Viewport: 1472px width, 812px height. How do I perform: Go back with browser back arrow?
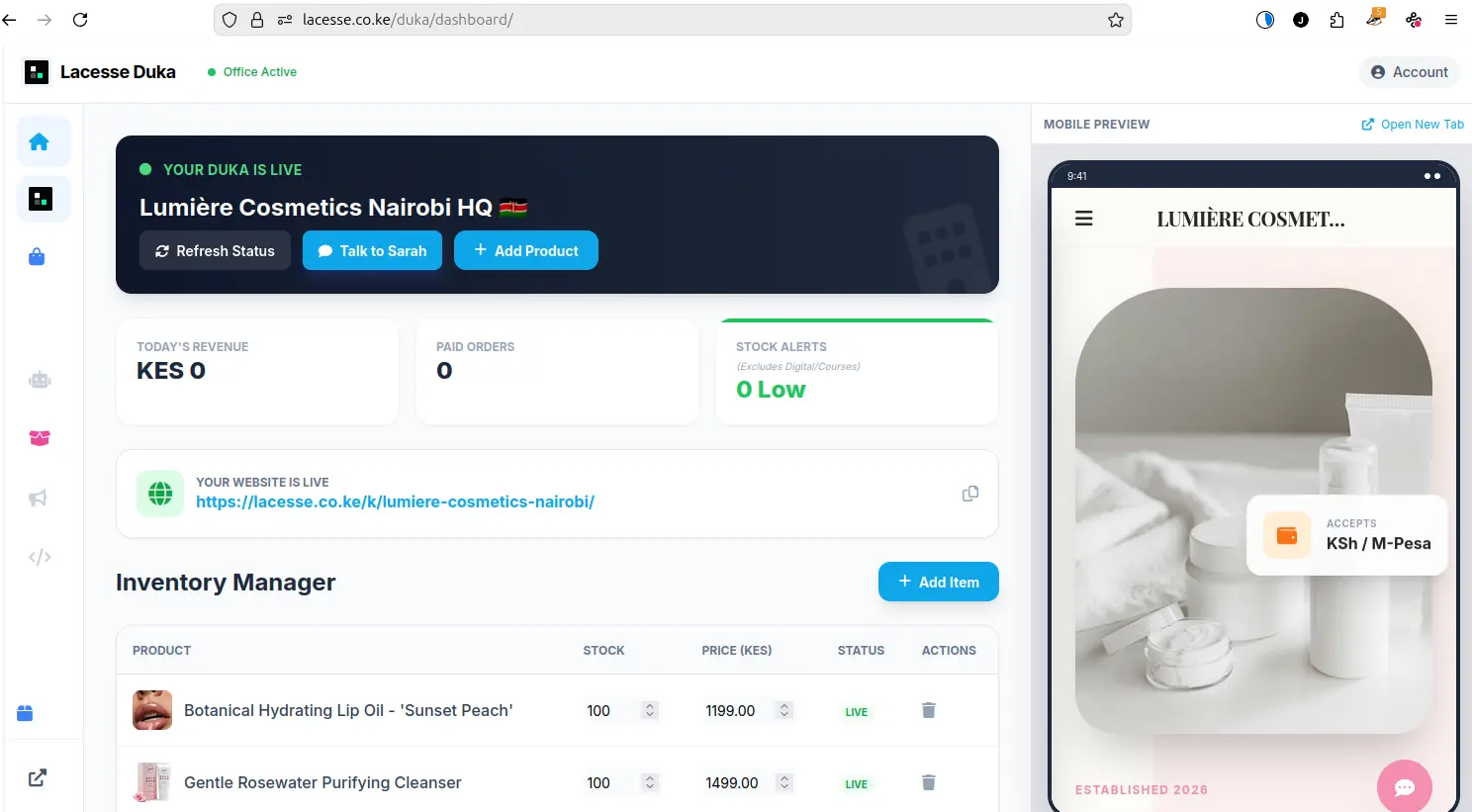pos(10,20)
